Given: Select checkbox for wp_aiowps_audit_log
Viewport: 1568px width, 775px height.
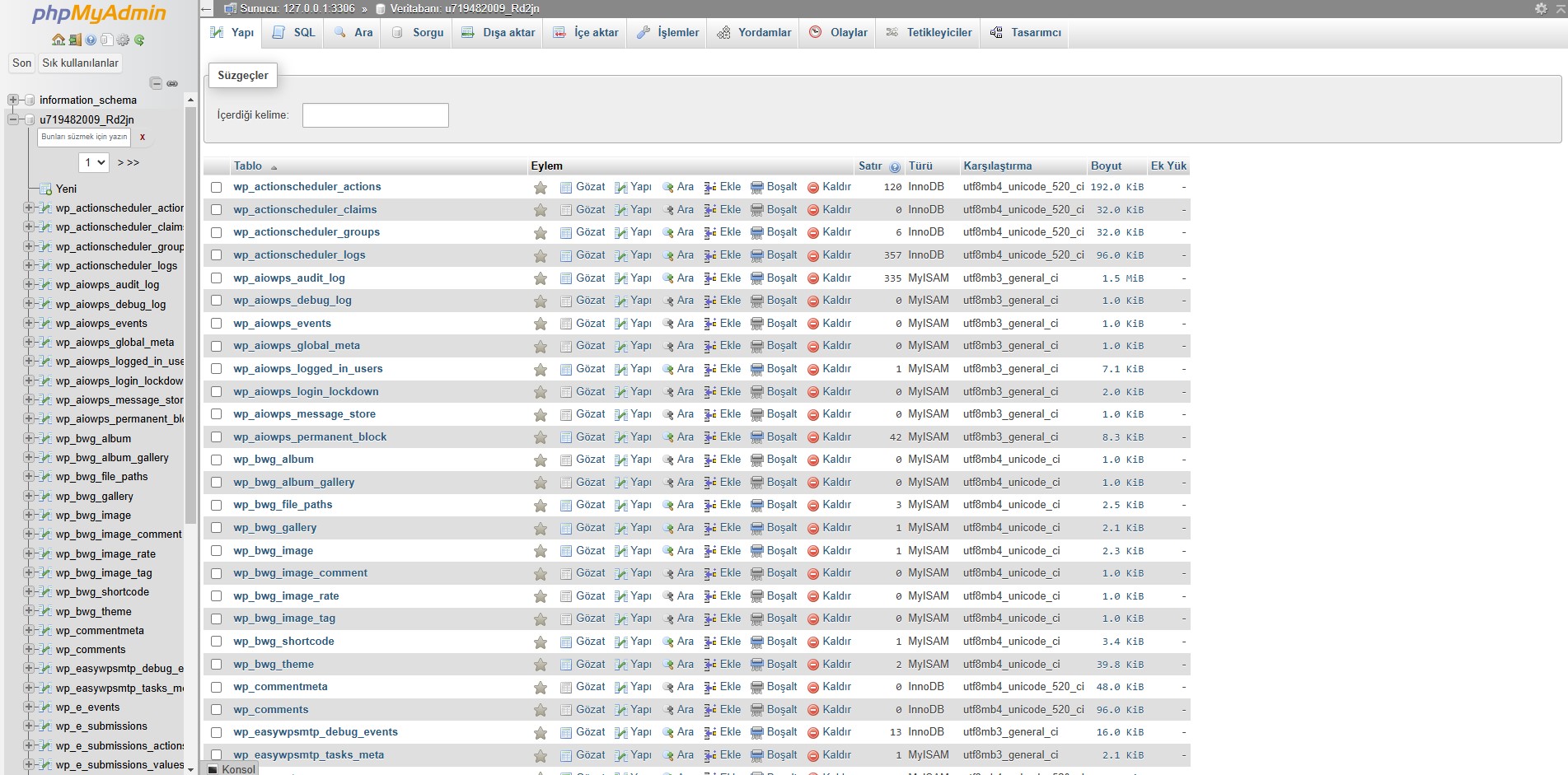Looking at the screenshot, I should click(x=216, y=278).
